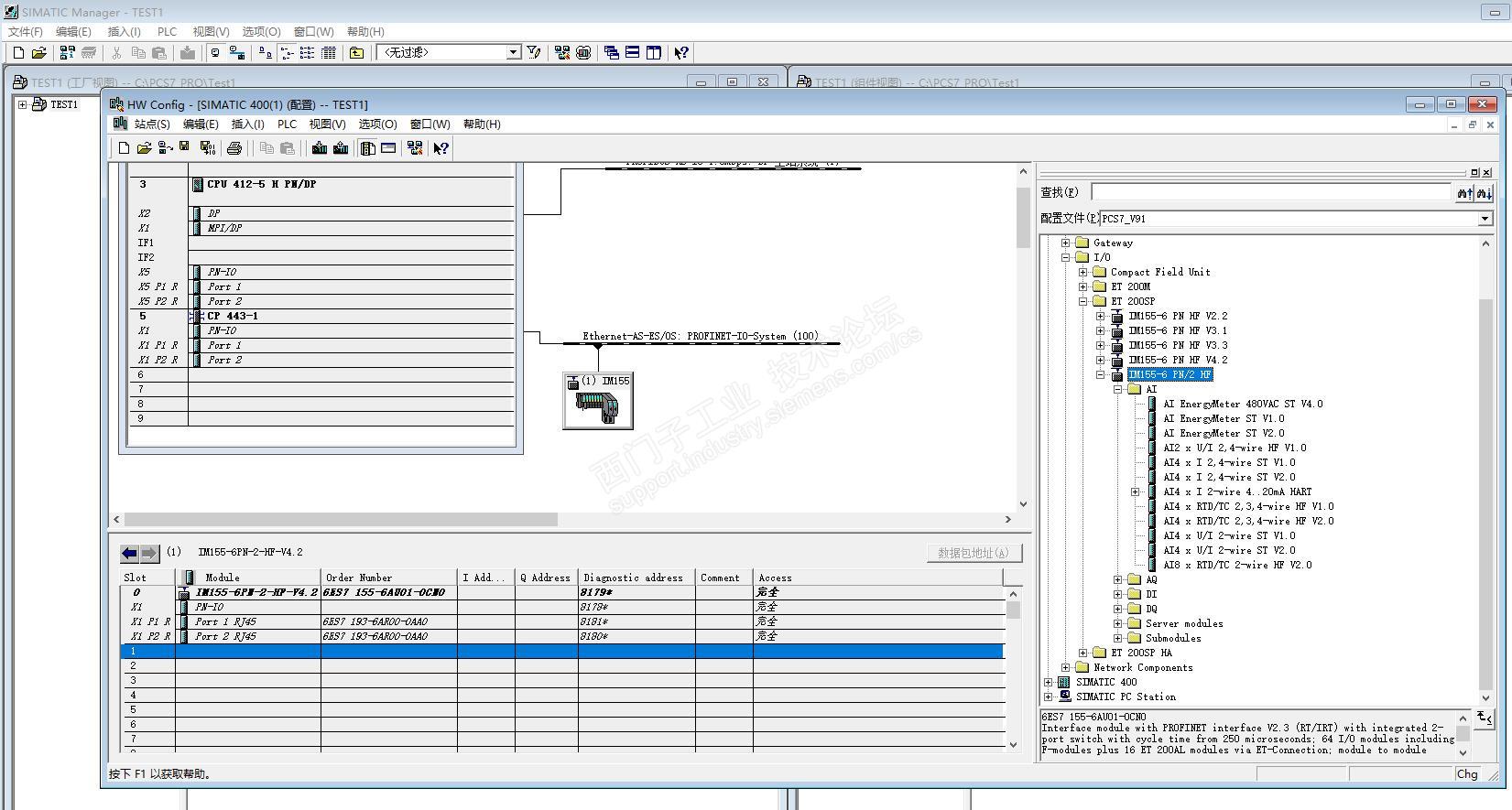Enable details list view in SIMATIC Manager
Viewport: 1512px width, 810px height.
click(328, 53)
